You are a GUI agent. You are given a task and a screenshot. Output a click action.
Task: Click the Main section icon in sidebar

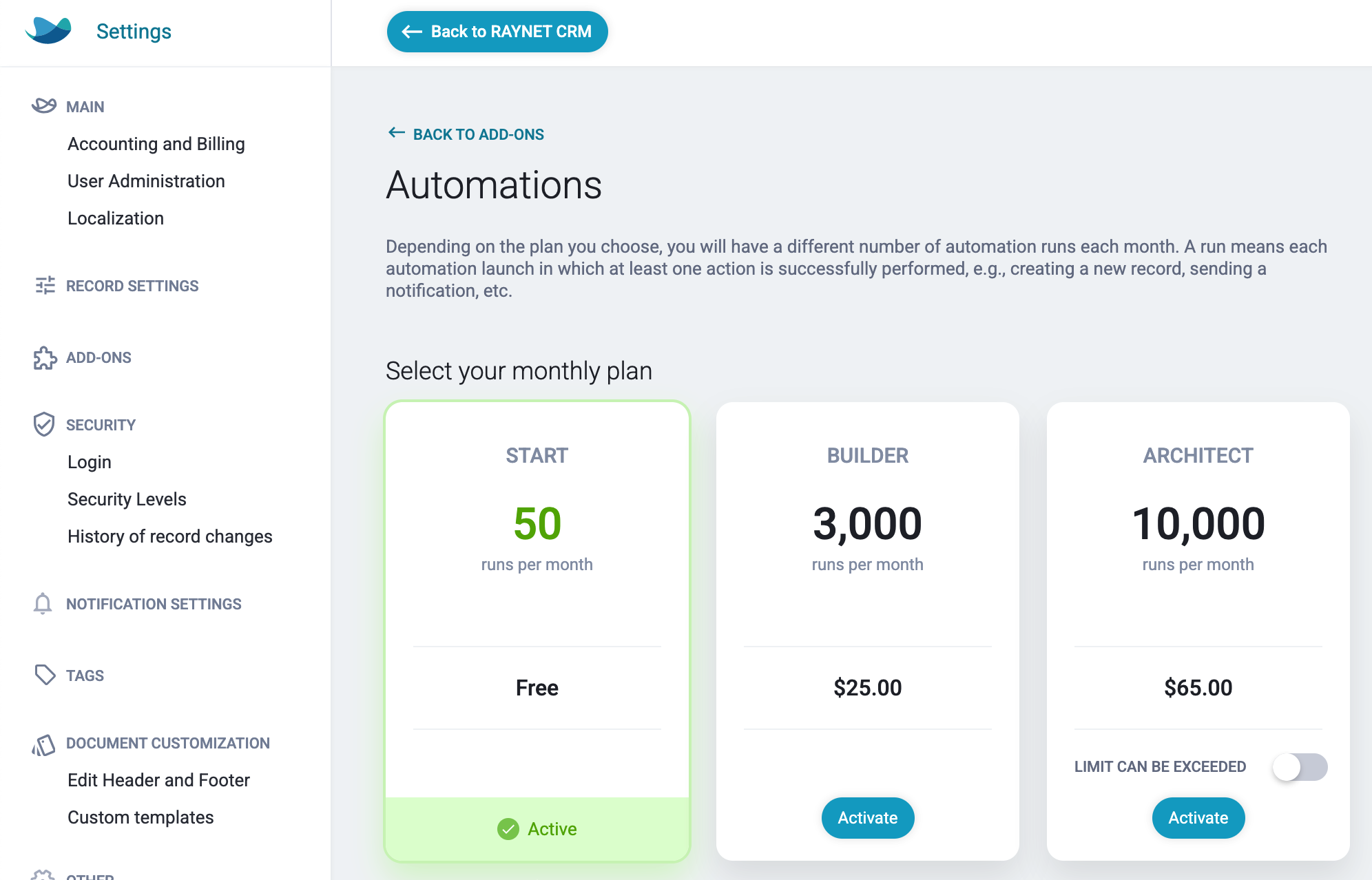coord(44,106)
